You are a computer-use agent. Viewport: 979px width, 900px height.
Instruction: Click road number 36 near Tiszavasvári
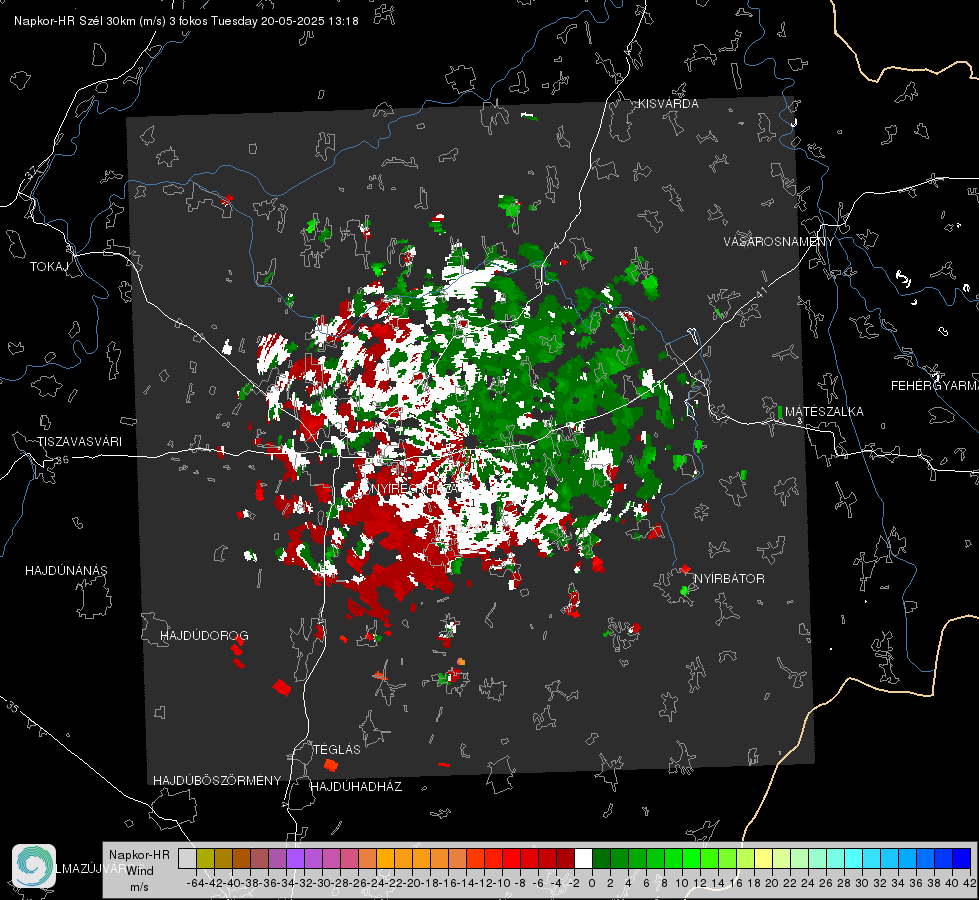point(62,460)
